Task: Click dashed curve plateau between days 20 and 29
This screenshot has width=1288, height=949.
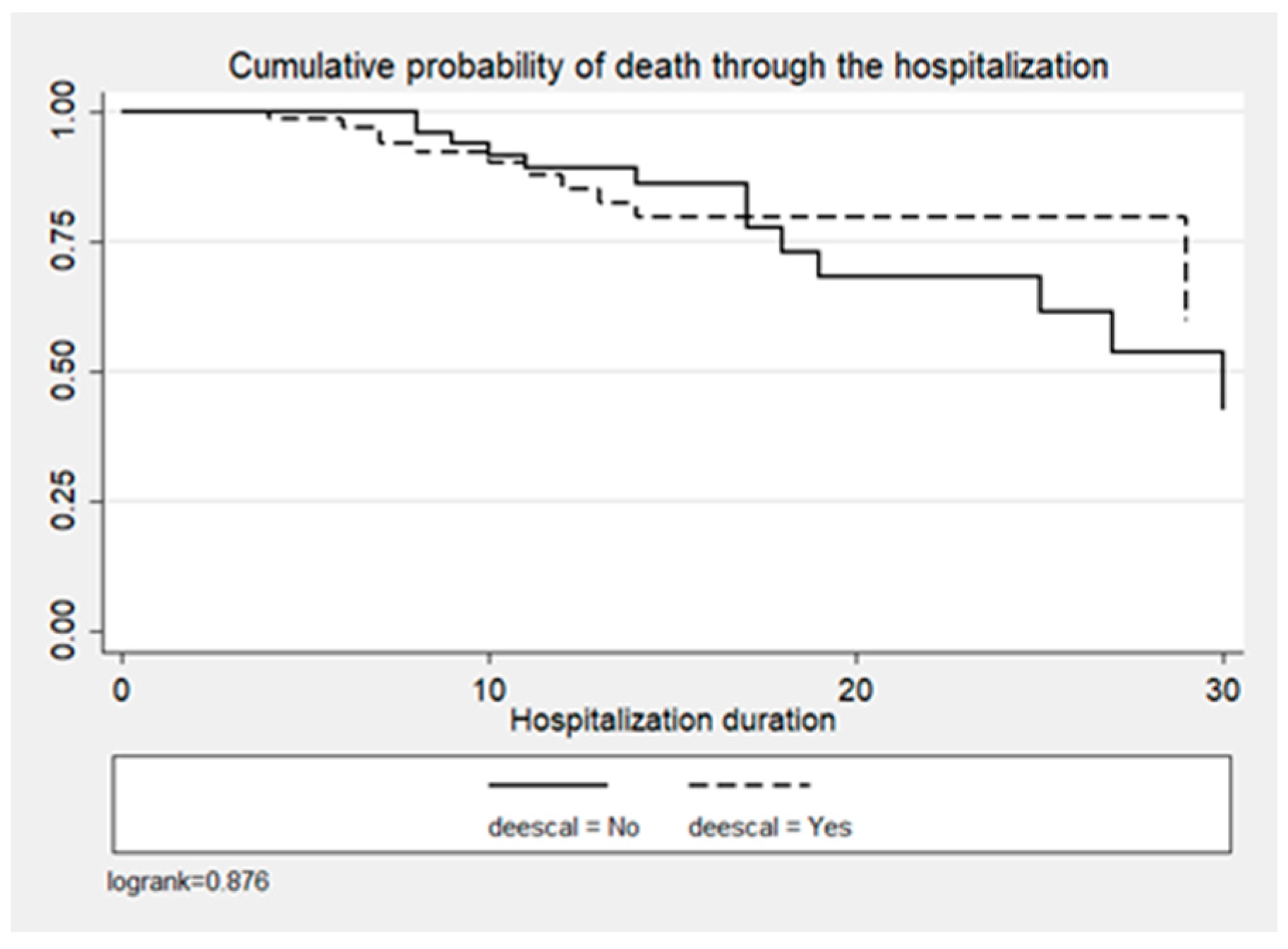Action: 988,217
